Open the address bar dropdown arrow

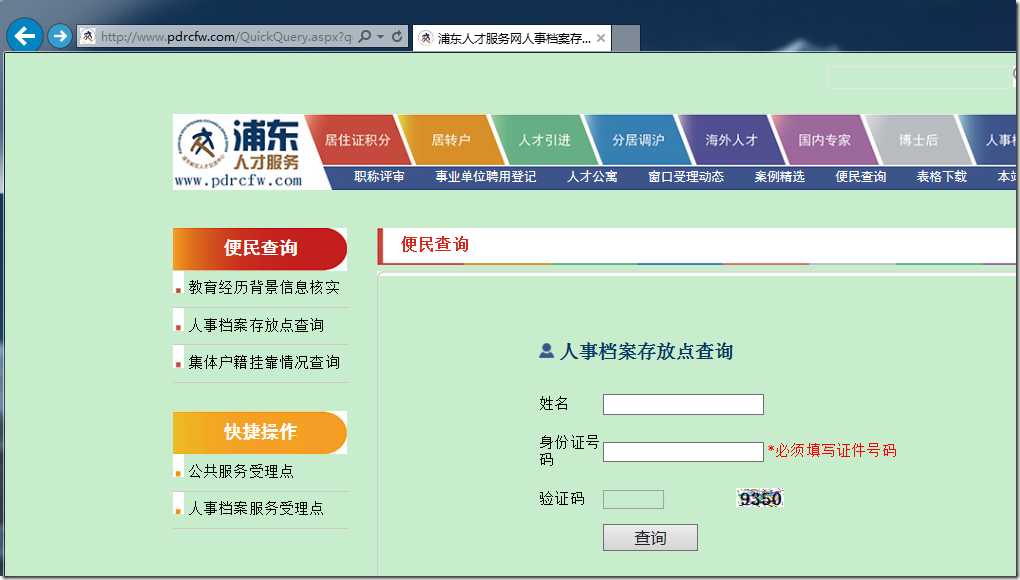tap(381, 36)
